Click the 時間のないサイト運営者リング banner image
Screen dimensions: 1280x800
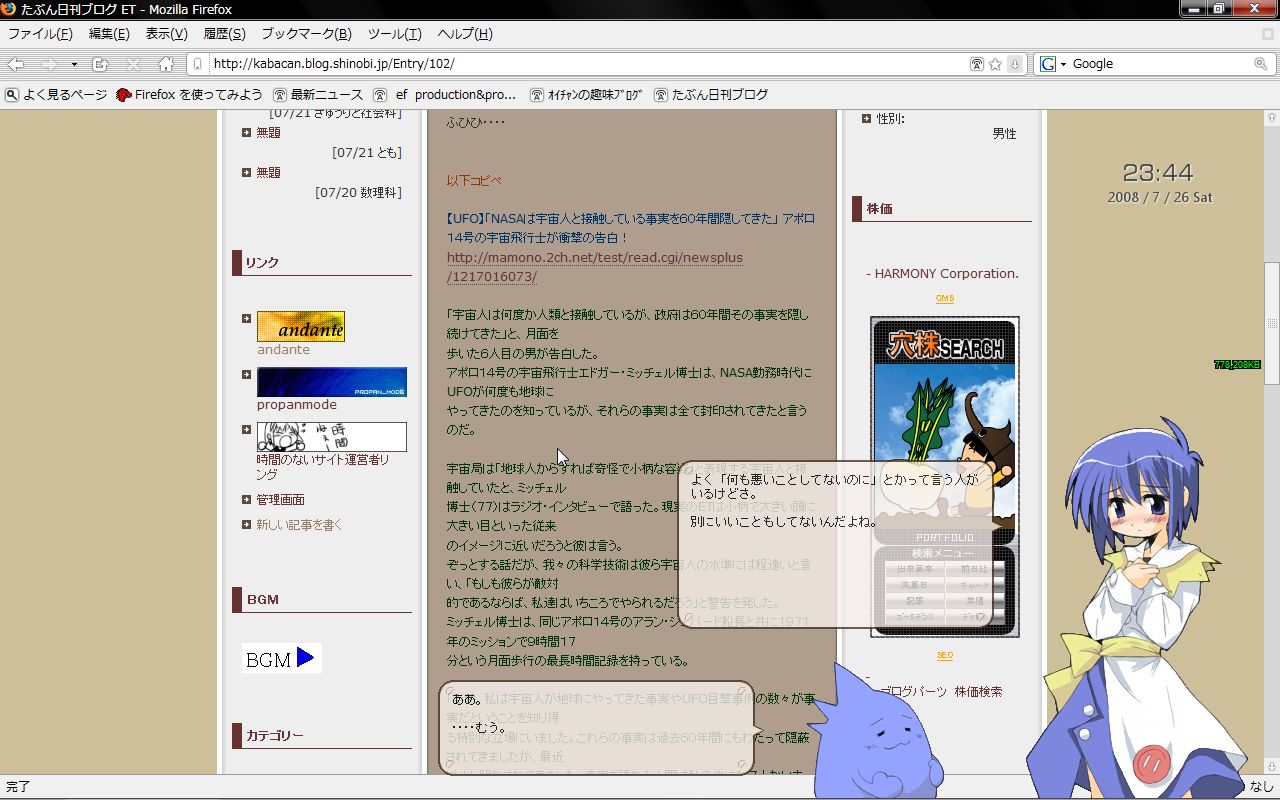click(x=332, y=437)
